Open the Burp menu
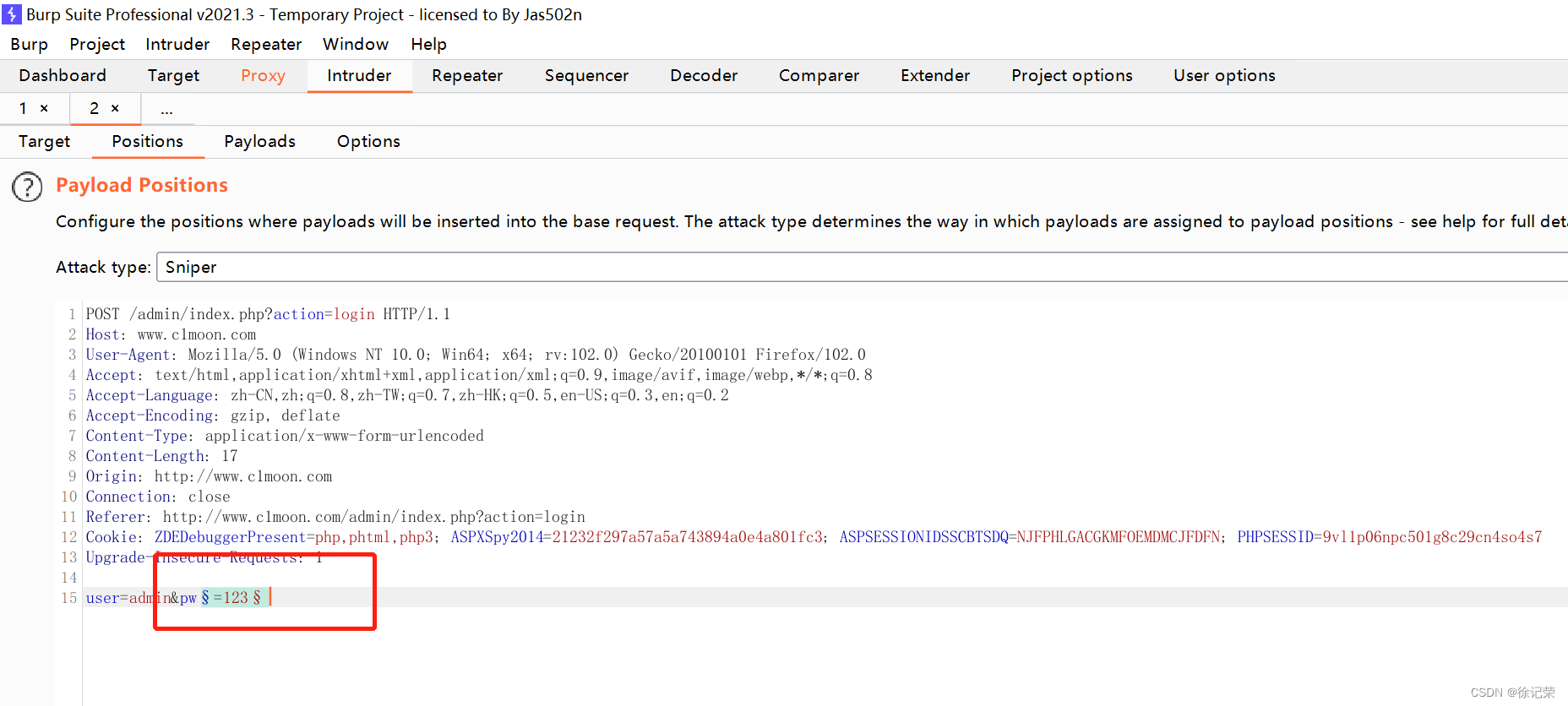 [x=29, y=44]
